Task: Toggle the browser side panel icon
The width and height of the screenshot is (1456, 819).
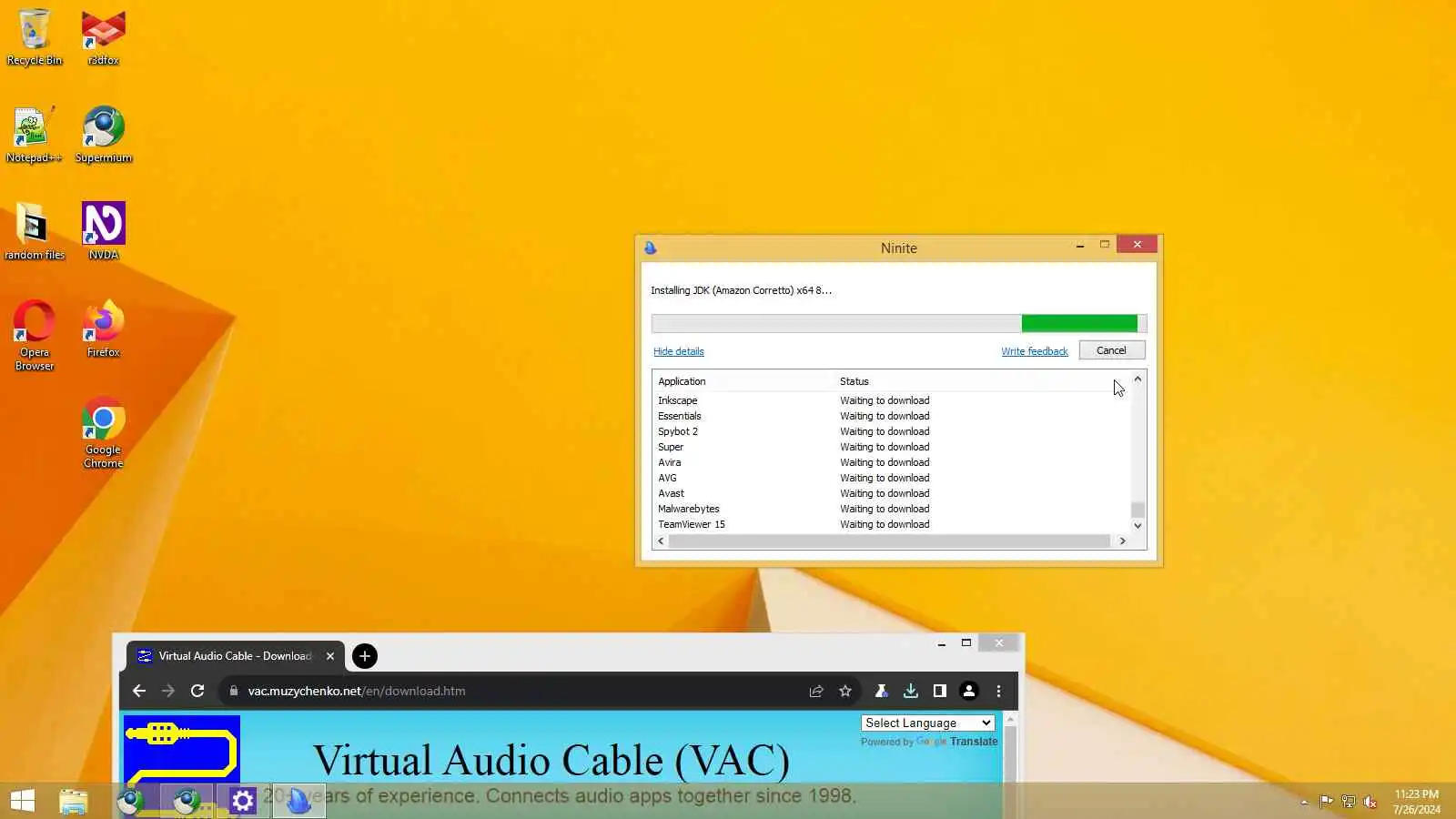Action: pos(940,691)
